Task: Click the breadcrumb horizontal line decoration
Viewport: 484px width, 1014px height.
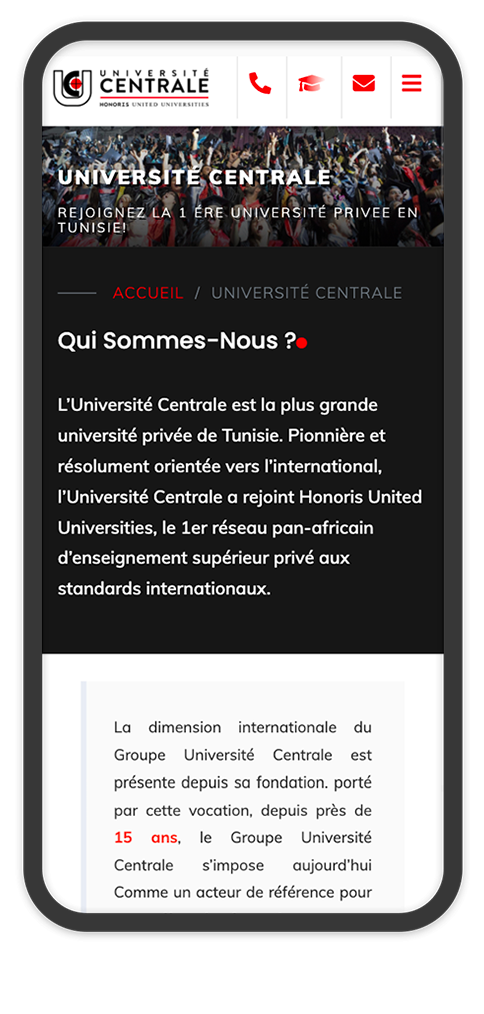Action: click(x=77, y=294)
